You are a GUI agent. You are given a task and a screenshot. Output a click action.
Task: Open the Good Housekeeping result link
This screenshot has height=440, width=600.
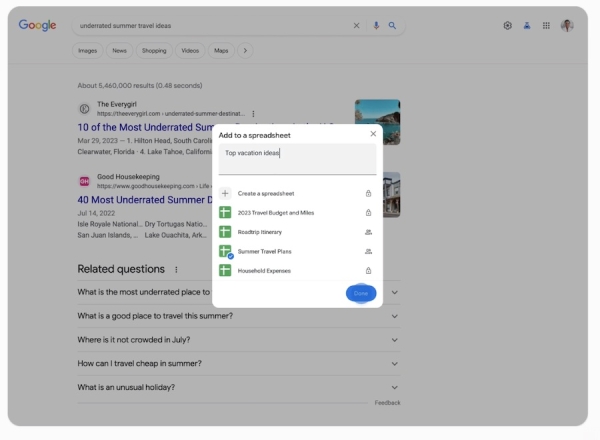[x=144, y=200]
